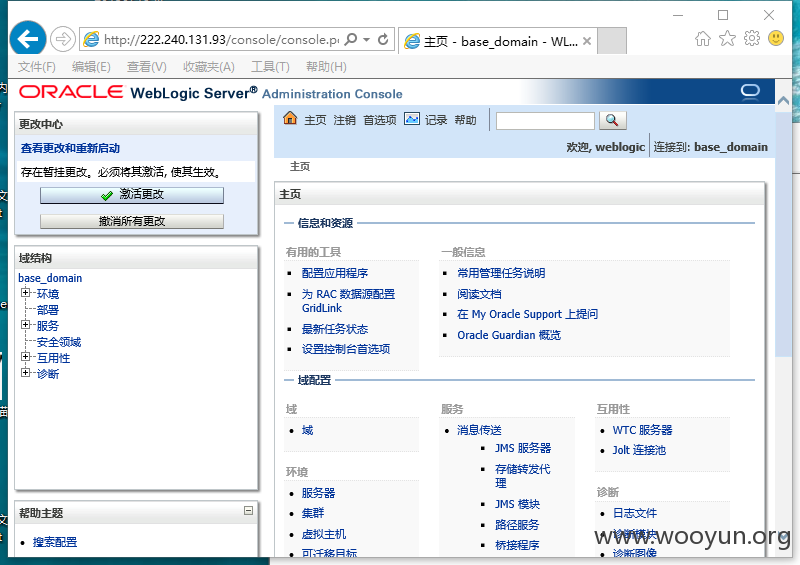Open 为 RAC 数据源配置 GridLink link
Image resolution: width=800 pixels, height=565 pixels.
348,301
